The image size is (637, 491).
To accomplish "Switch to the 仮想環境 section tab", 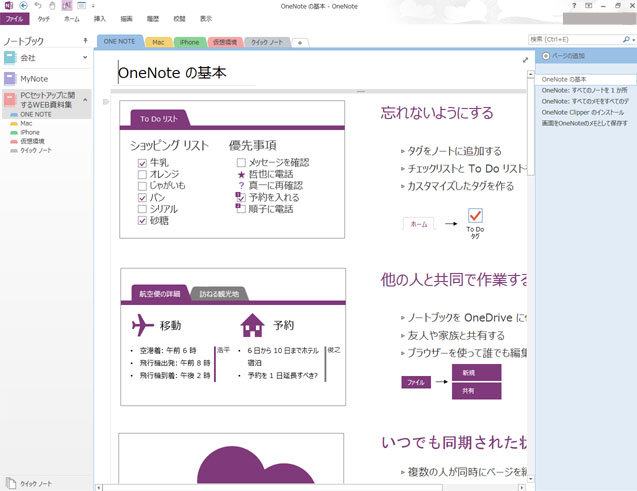I will coord(225,42).
